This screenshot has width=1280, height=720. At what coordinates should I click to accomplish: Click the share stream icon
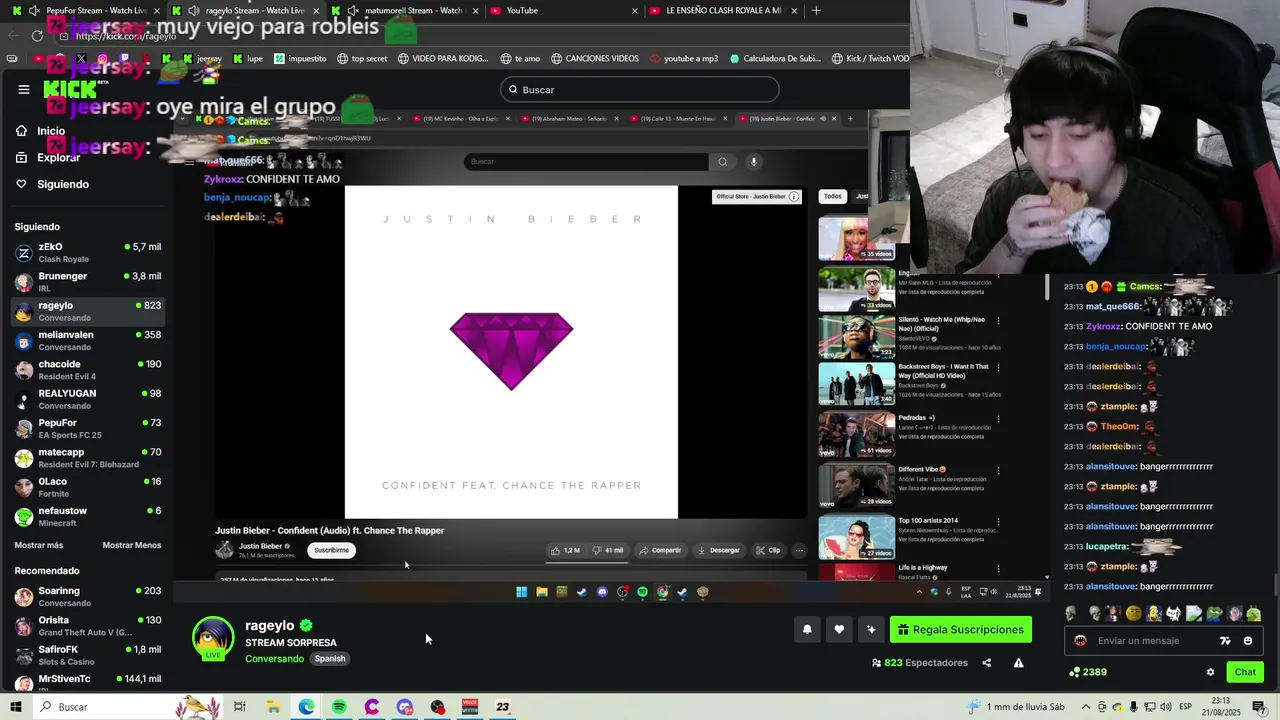[x=986, y=663]
